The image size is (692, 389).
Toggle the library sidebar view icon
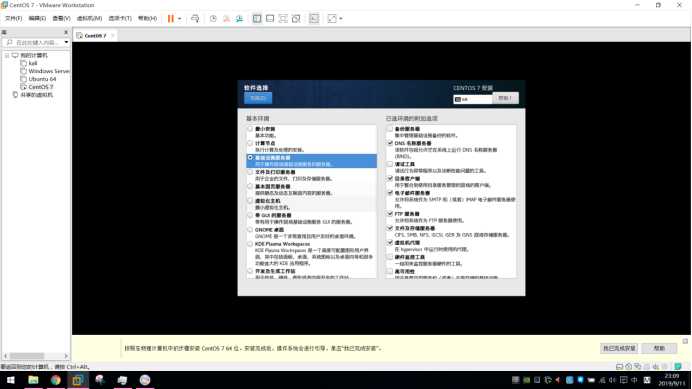[257, 19]
